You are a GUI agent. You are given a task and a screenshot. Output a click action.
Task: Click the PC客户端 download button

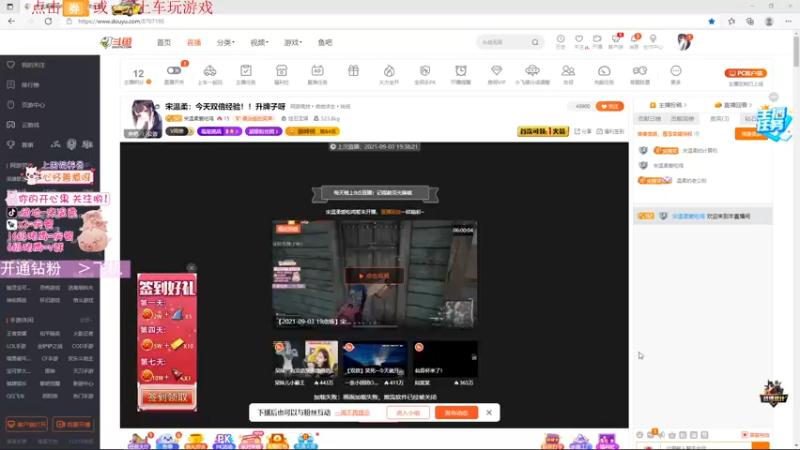pos(745,73)
